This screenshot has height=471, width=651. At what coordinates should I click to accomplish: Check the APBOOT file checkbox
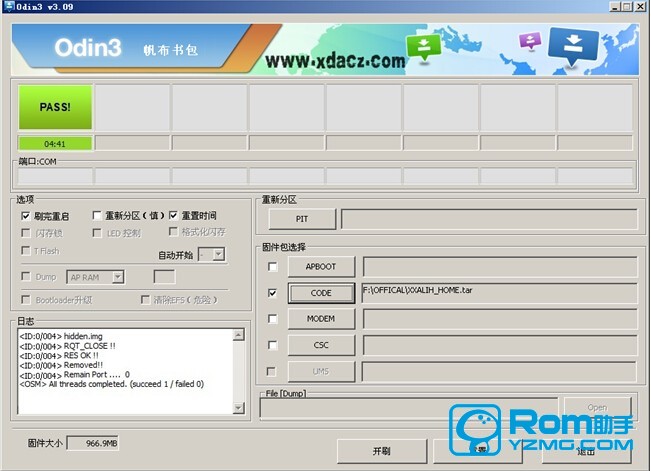[272, 267]
